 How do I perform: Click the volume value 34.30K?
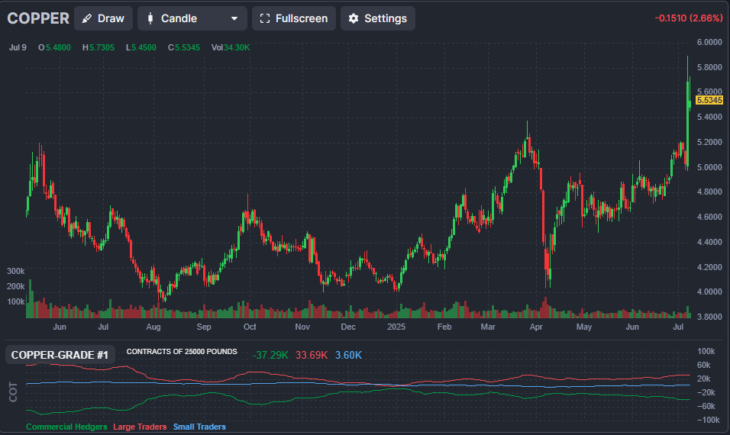click(237, 48)
